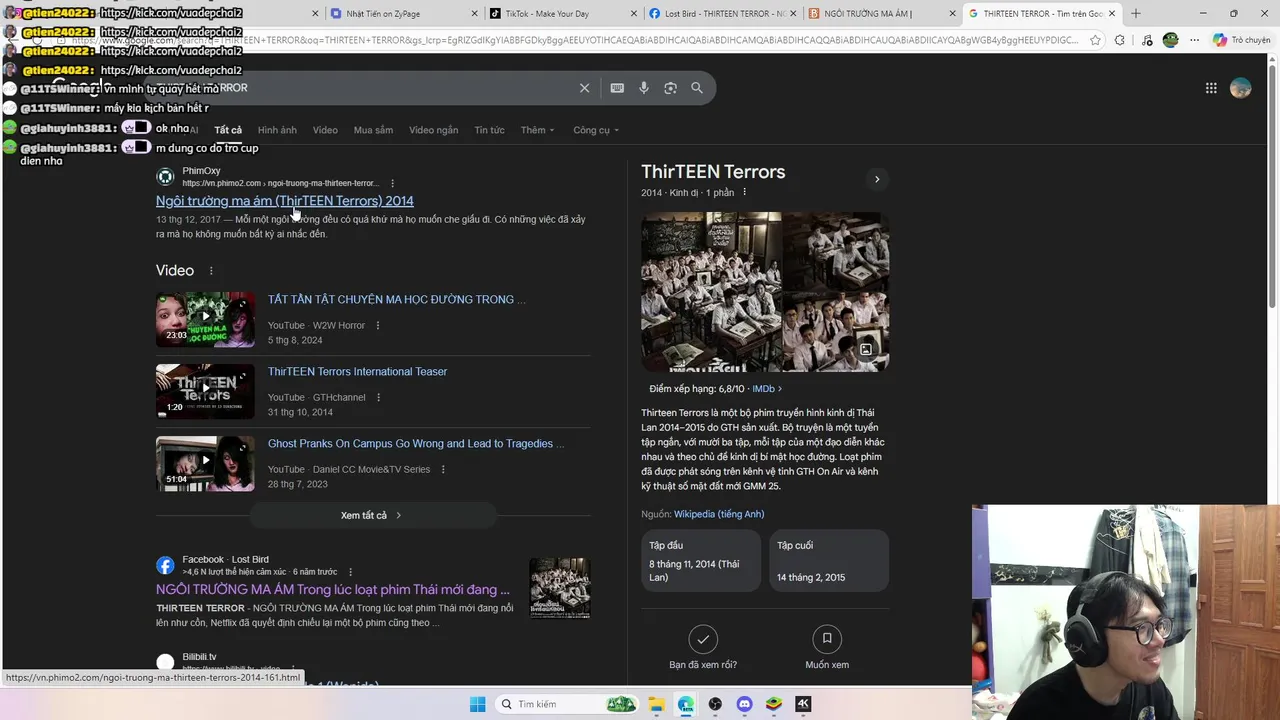
Task: Open OBS Studio from the taskbar
Action: (715, 704)
